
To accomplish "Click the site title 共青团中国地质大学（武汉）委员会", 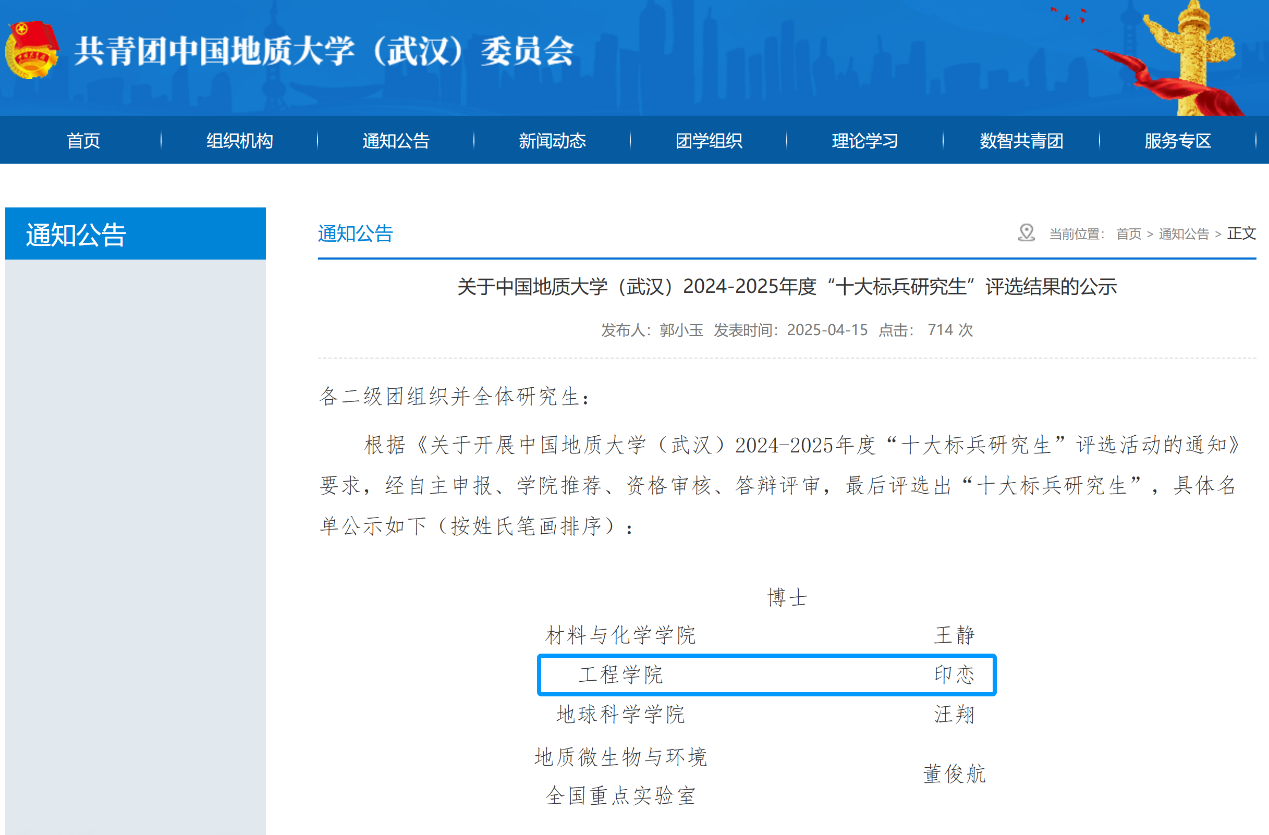I will 324,50.
